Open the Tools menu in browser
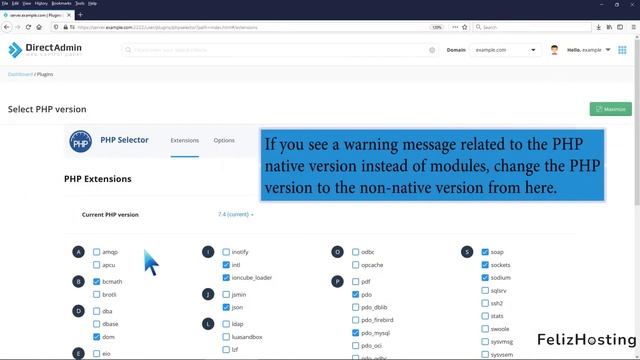Image resolution: width=640 pixels, height=360 pixels. click(80, 3)
